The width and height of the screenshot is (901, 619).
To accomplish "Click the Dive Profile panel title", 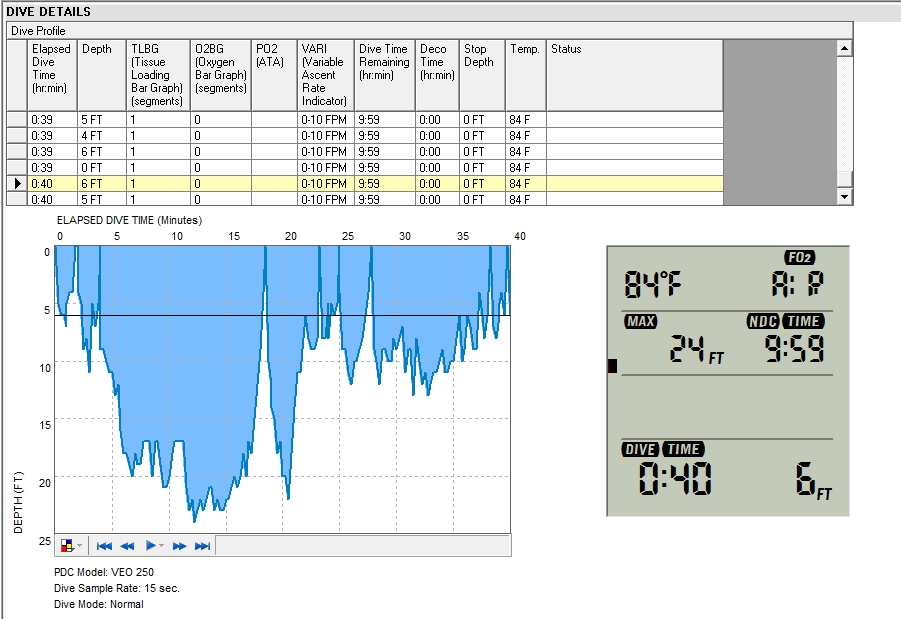I will click(x=38, y=30).
